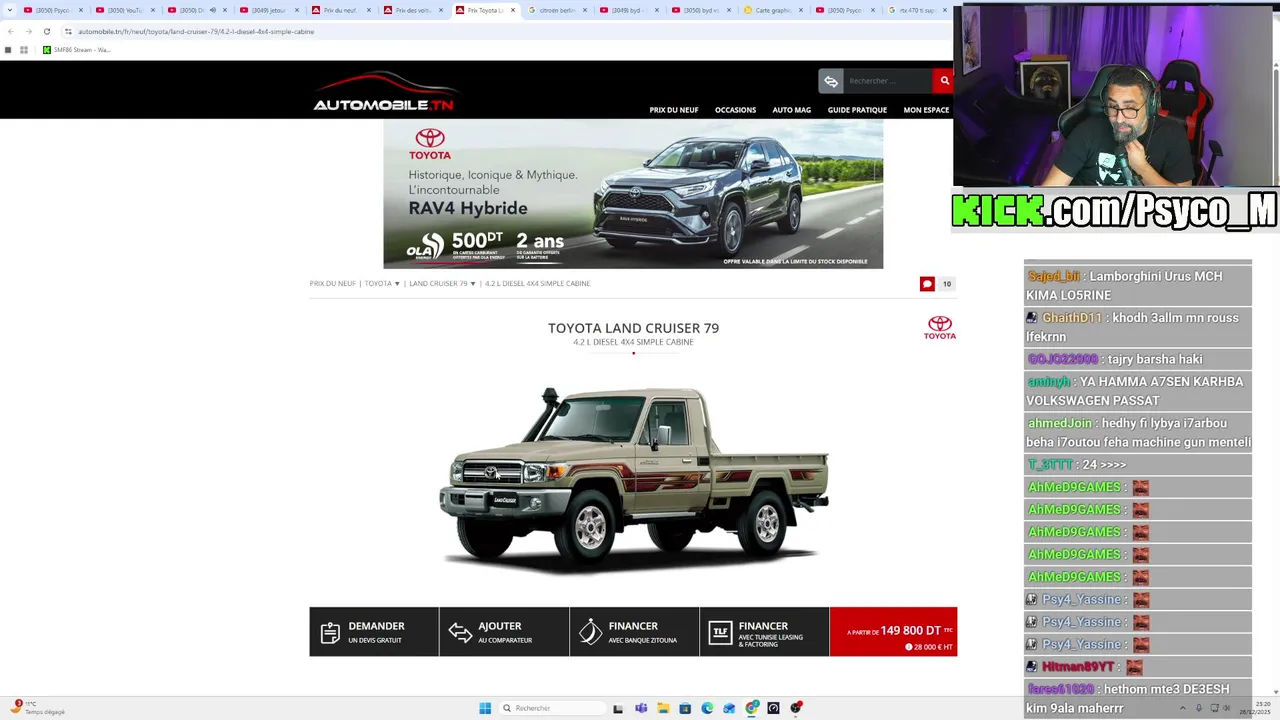Open the SMF86 Stream bookmark
This screenshot has height=720, width=1280.
coord(77,50)
